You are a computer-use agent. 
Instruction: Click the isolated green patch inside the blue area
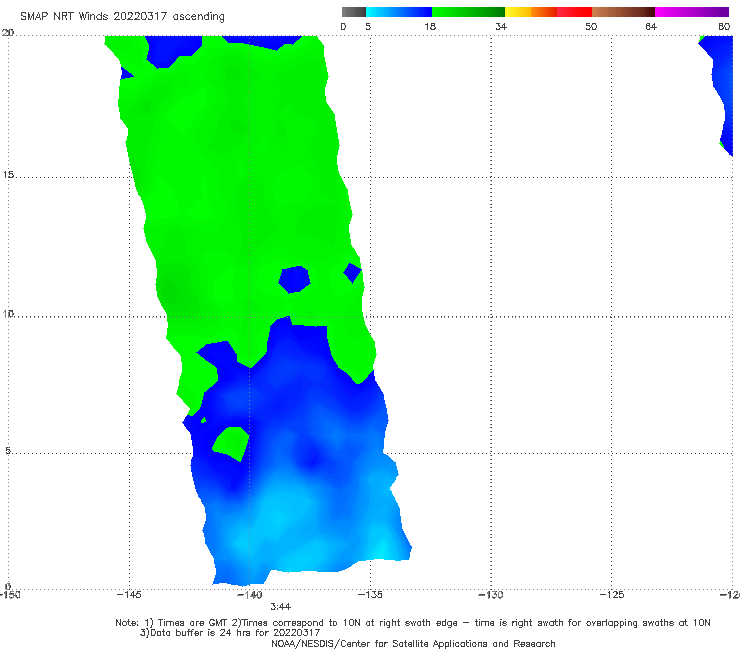[x=231, y=444]
